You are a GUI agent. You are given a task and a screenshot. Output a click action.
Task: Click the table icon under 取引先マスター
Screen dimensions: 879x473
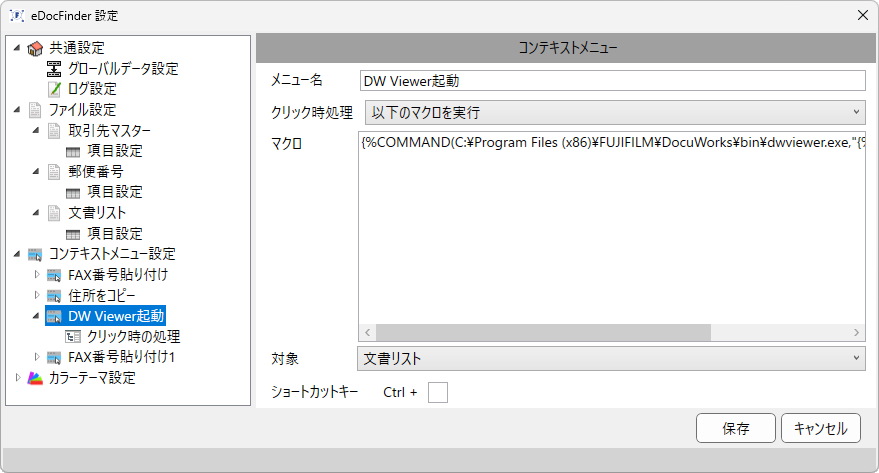tap(73, 151)
